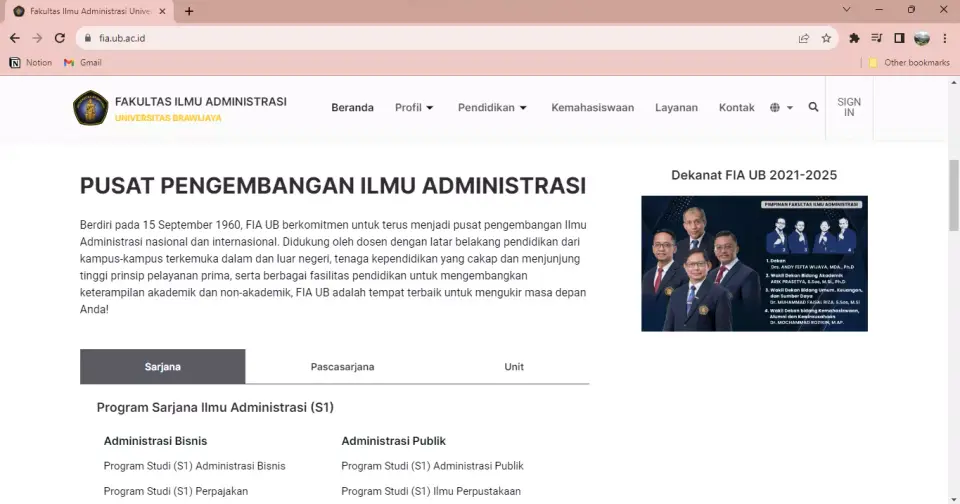
Task: Click the Administrasi Publik heading
Action: pos(393,441)
